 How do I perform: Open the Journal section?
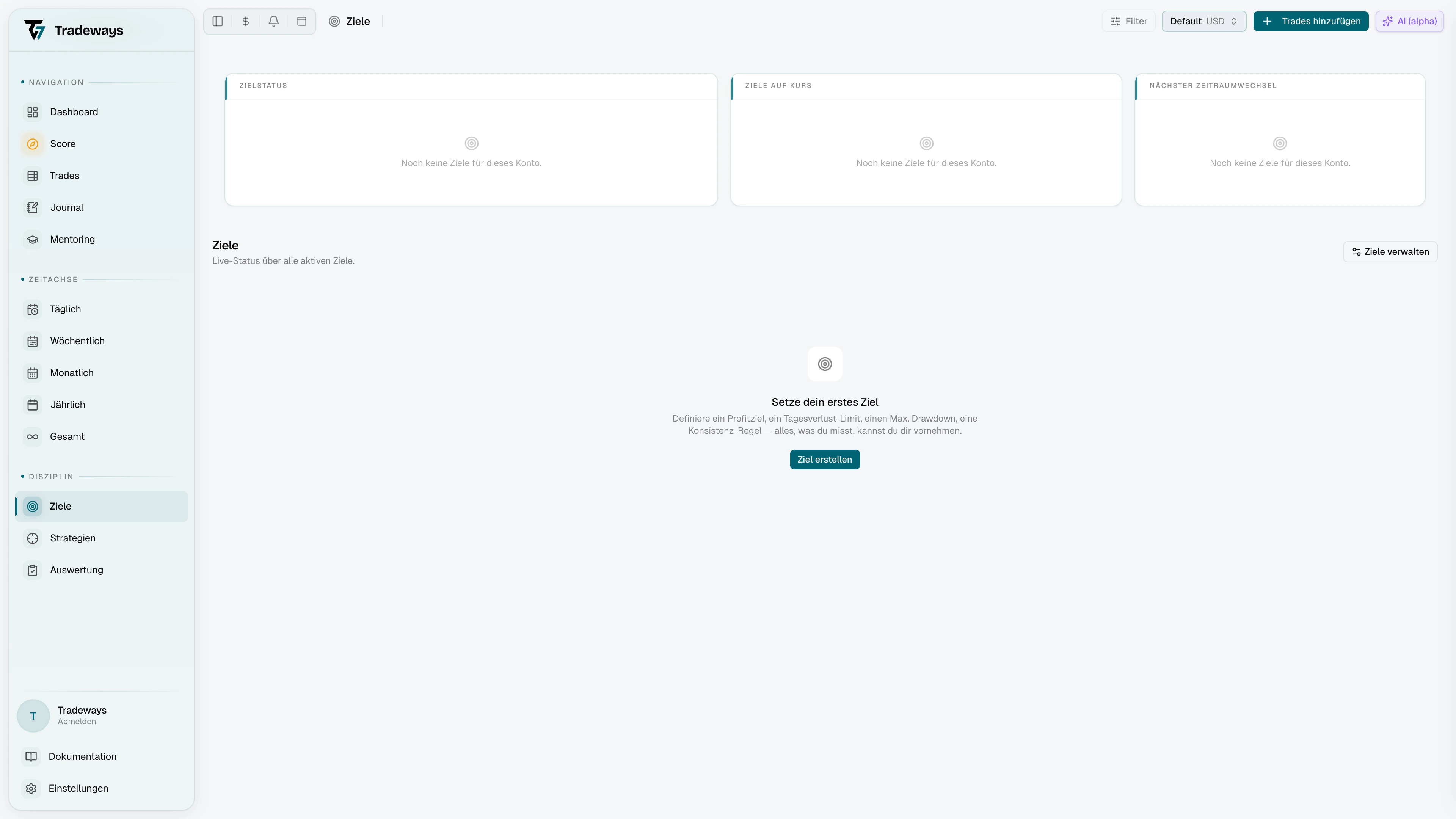coord(102,207)
